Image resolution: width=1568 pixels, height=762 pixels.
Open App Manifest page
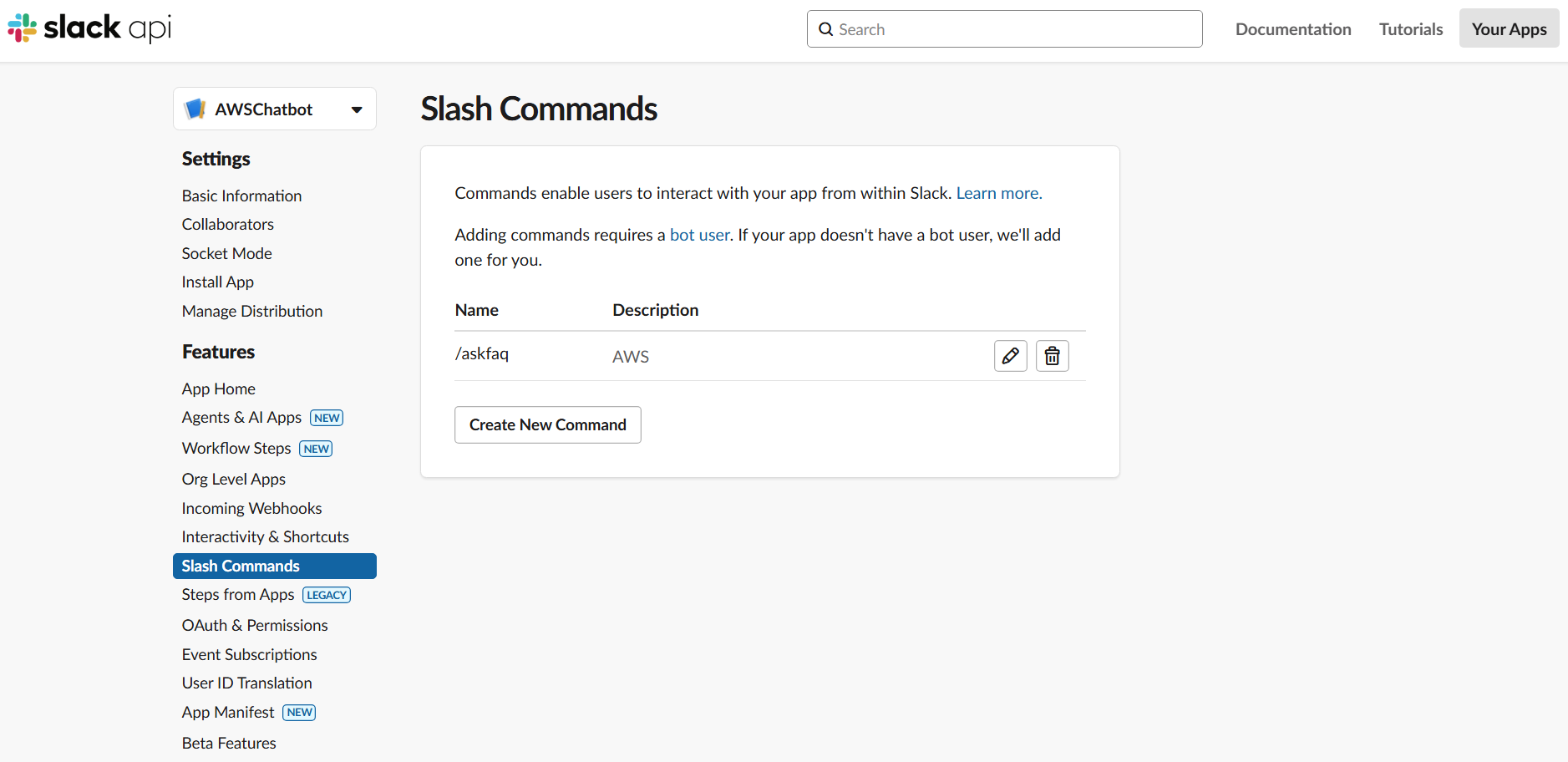pyautogui.click(x=228, y=712)
